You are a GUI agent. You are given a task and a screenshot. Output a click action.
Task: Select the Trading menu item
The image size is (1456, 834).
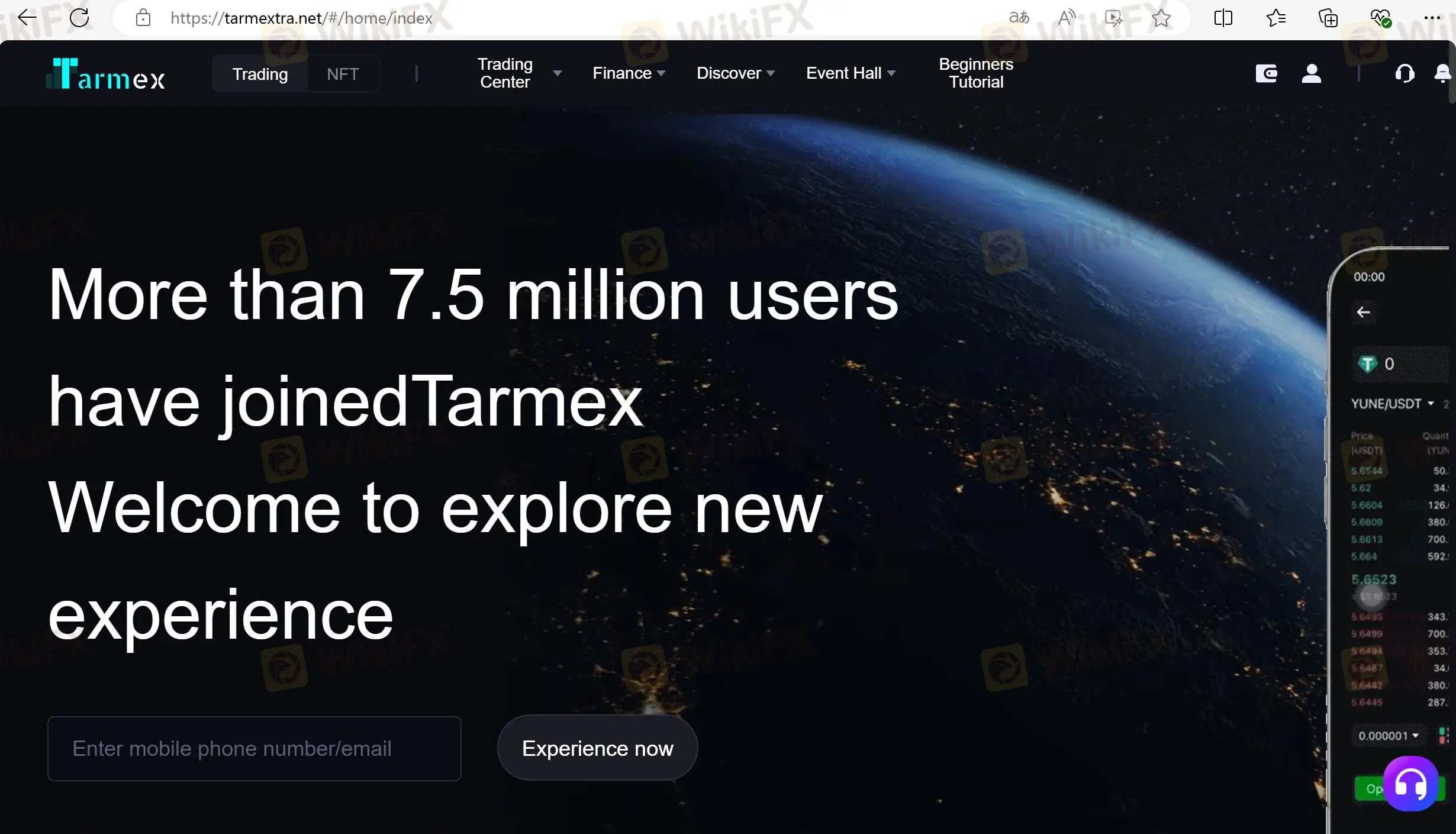[260, 74]
